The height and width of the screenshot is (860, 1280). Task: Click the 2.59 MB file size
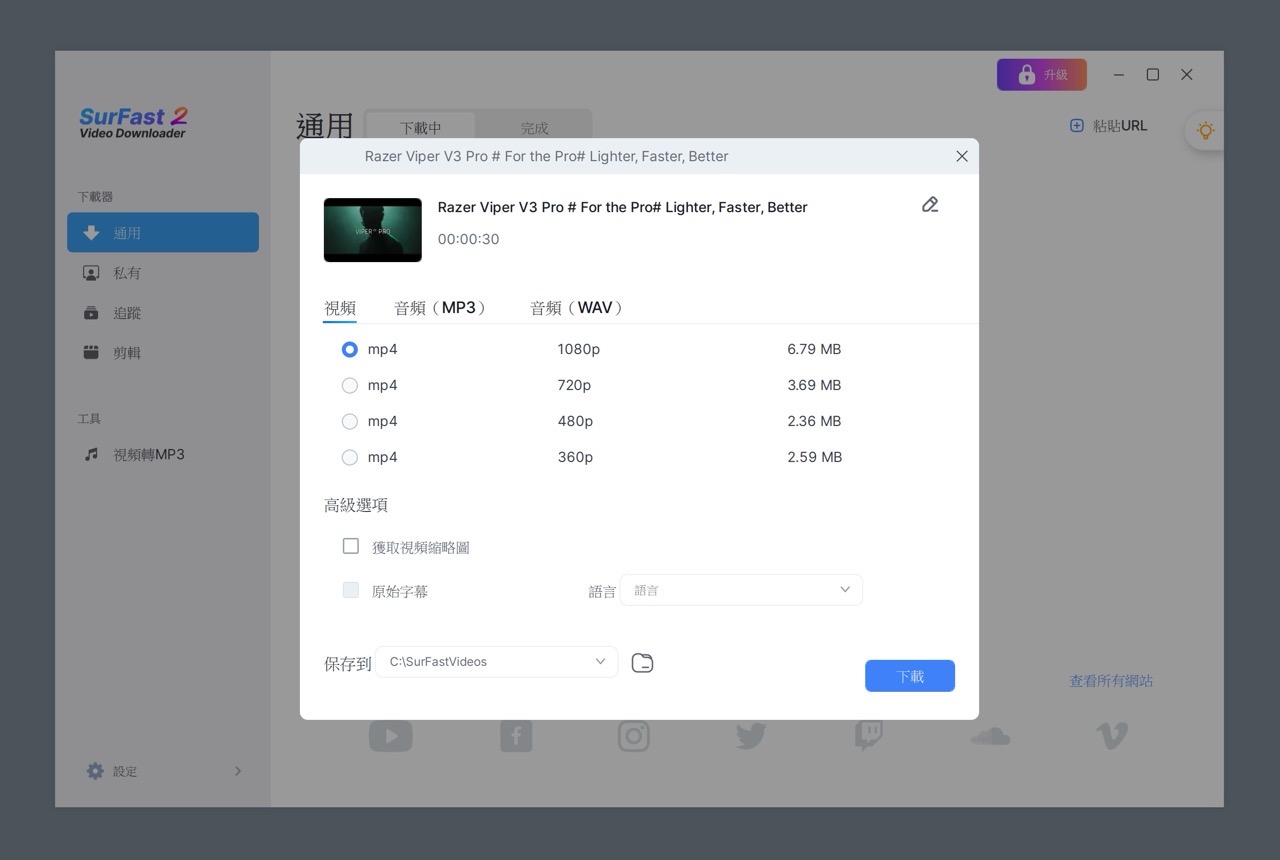pos(814,458)
